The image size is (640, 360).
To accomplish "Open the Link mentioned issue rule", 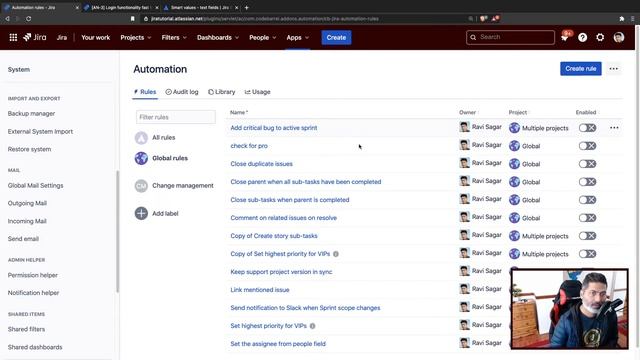I will tap(260, 290).
